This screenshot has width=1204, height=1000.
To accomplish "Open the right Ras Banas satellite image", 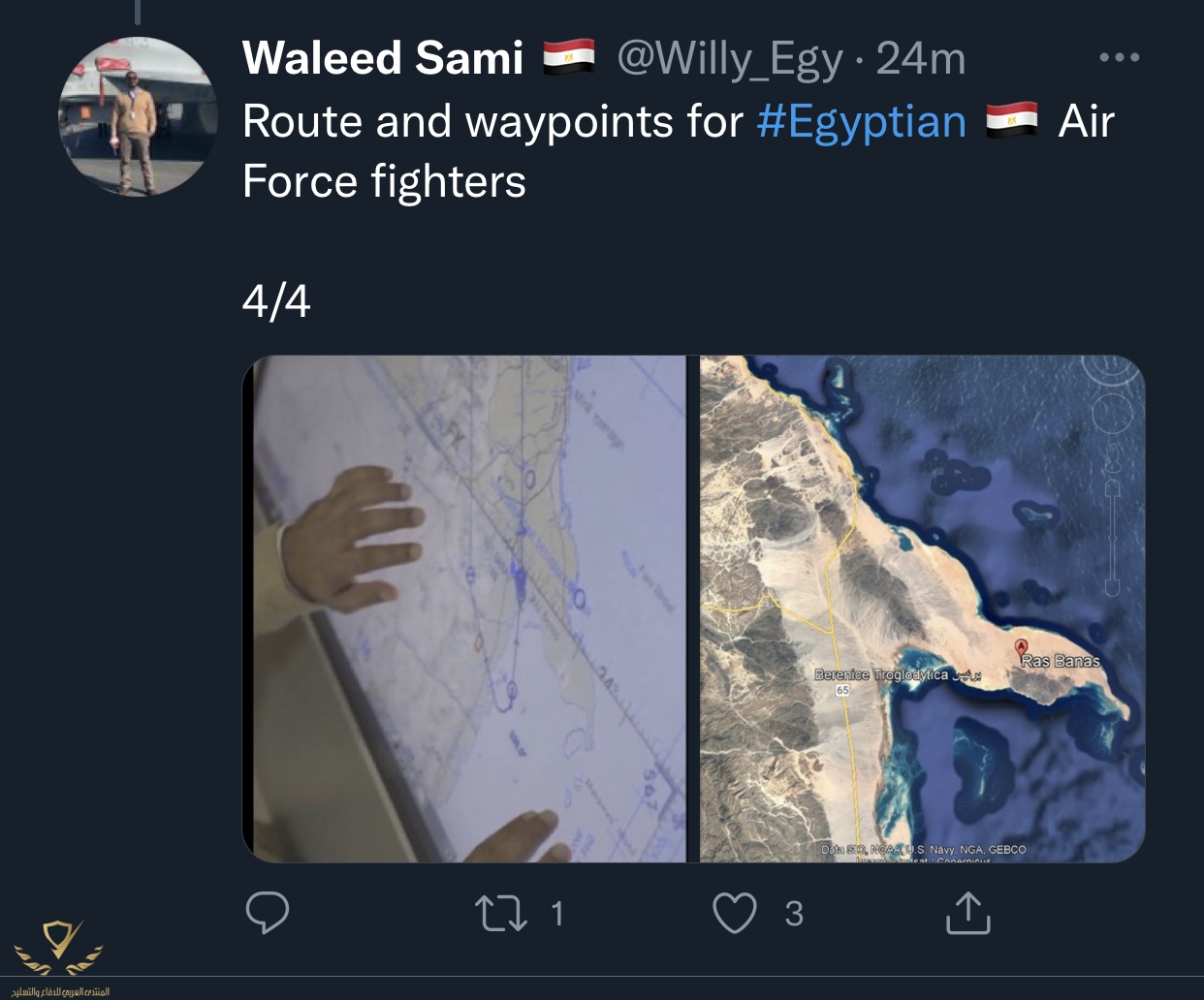I will pos(922,609).
